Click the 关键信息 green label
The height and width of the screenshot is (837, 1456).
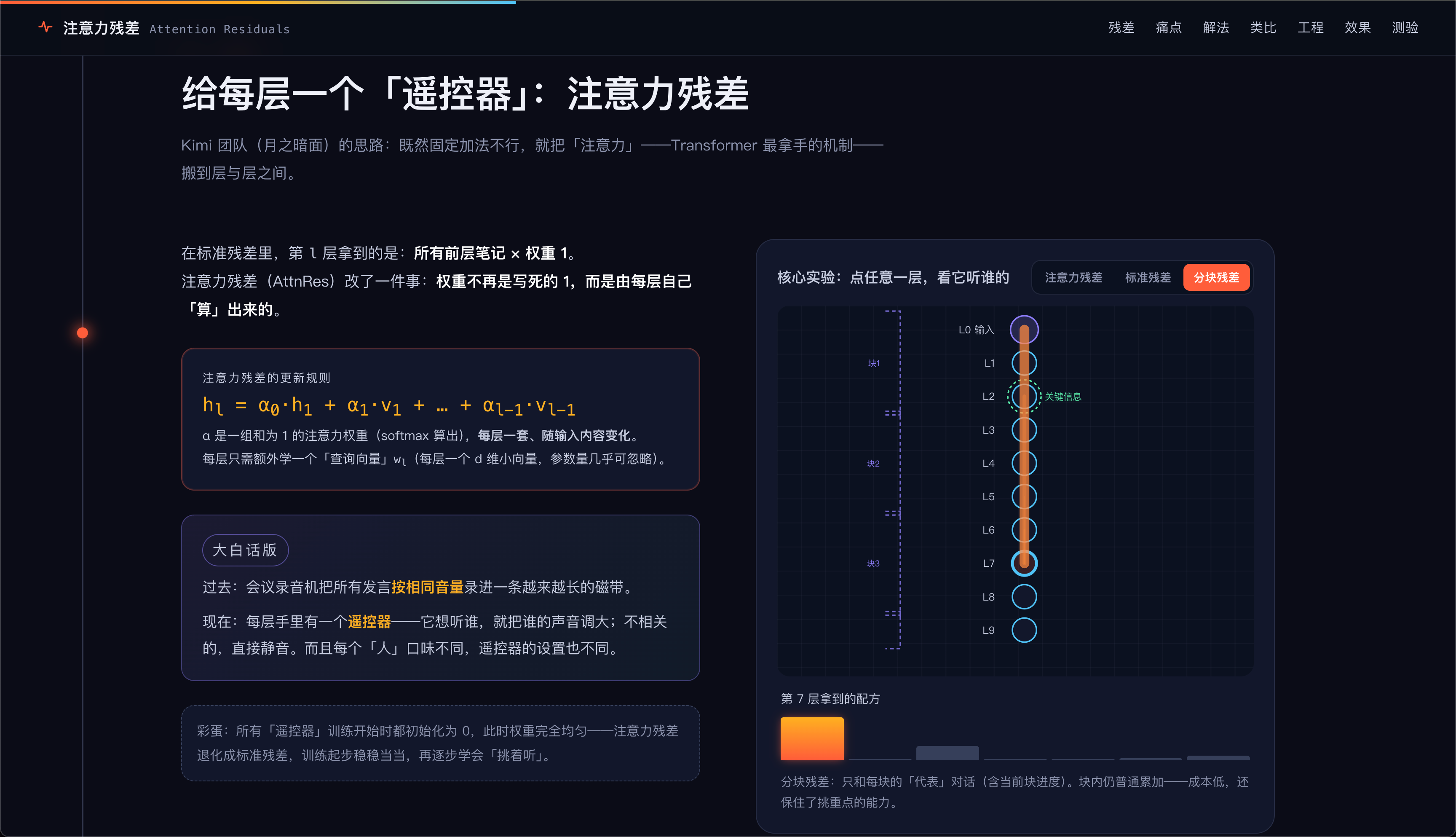[x=1063, y=397]
